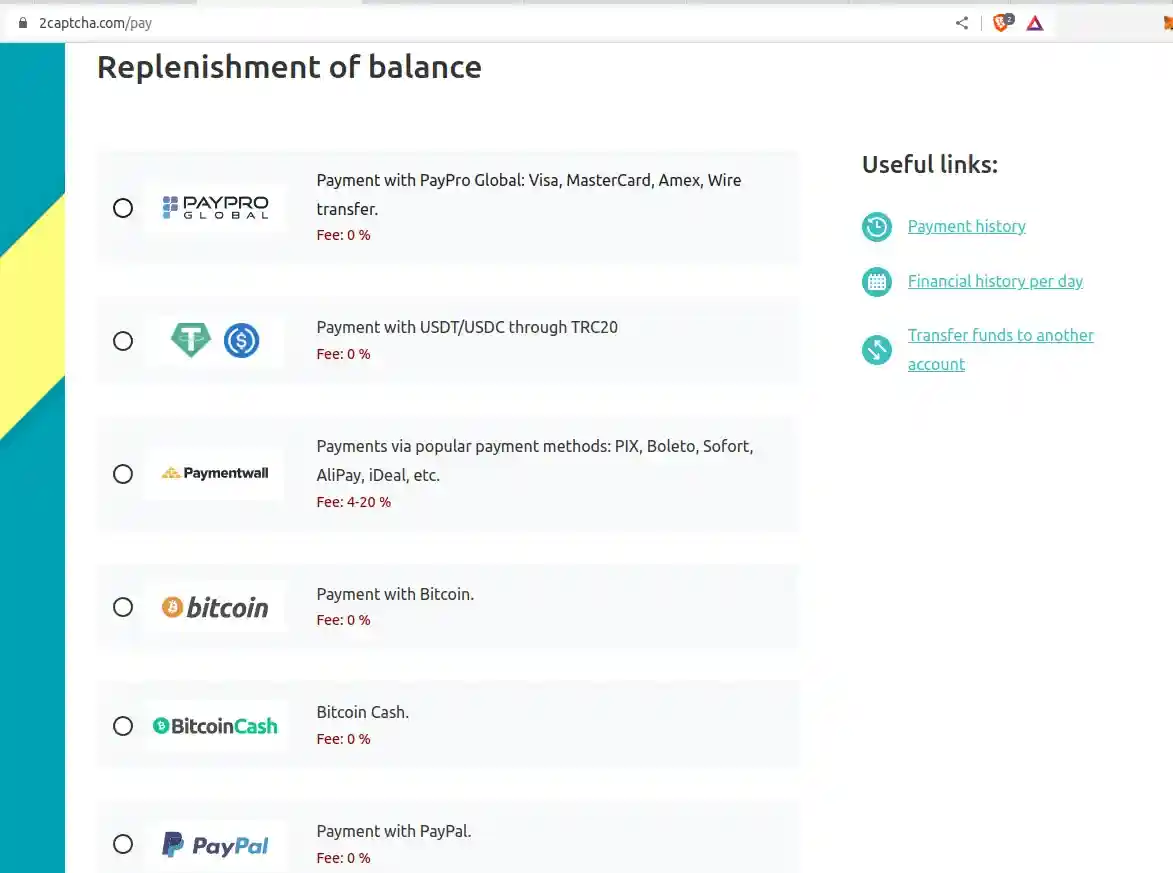
Task: Select the USDT/USDC through TRC20 option
Action: (122, 341)
